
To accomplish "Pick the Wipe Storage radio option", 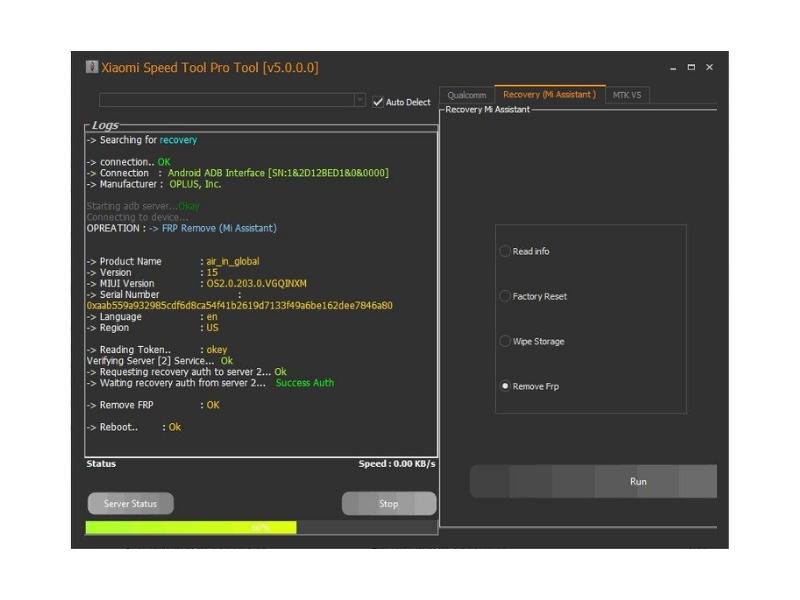I will pos(505,341).
